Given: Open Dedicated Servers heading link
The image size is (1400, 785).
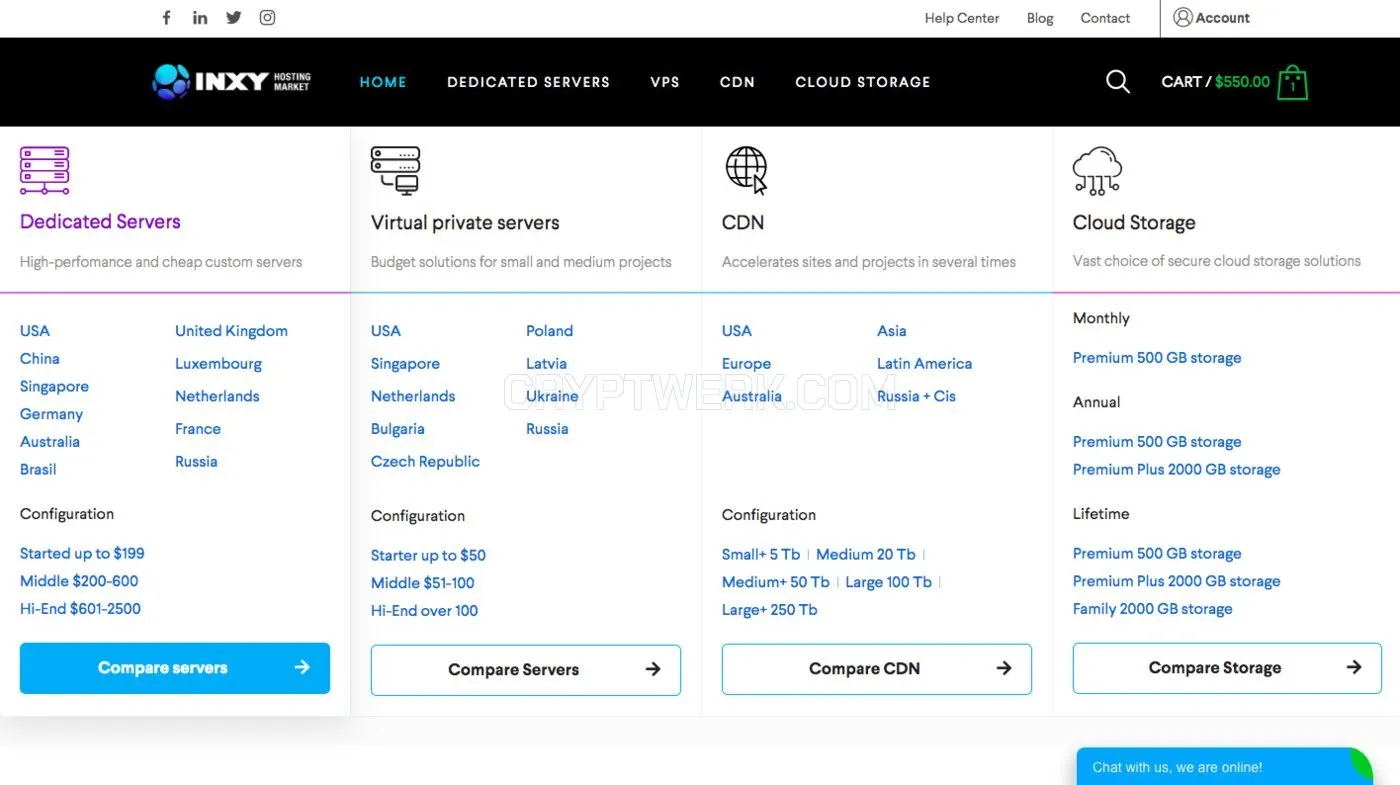Looking at the screenshot, I should click(x=100, y=222).
